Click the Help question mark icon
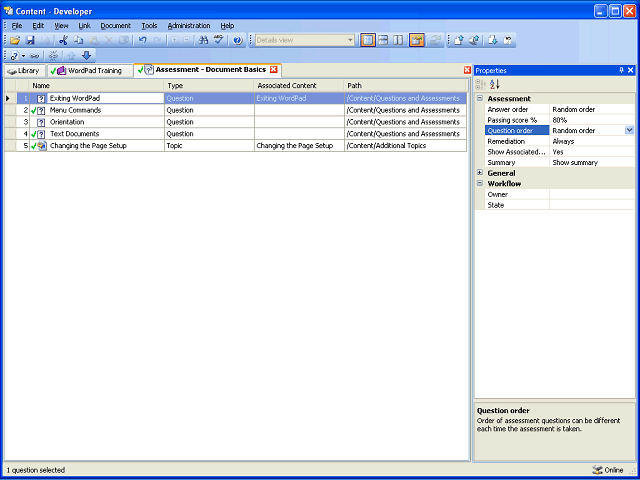 point(238,40)
